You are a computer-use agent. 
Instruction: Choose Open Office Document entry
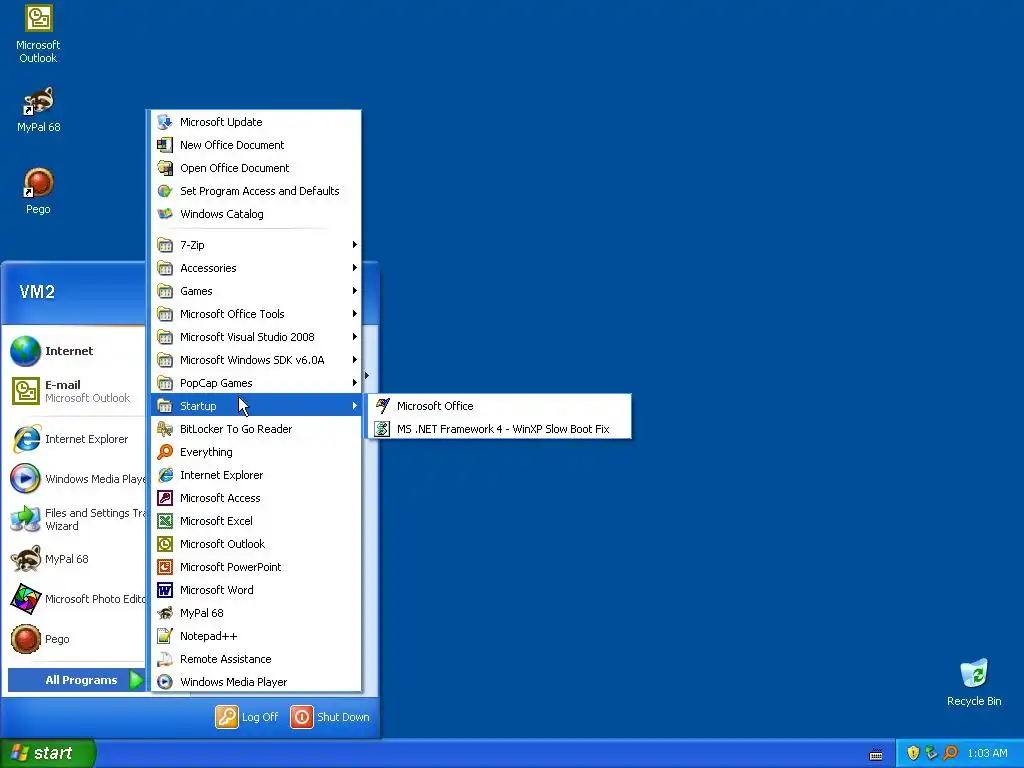(x=256, y=168)
